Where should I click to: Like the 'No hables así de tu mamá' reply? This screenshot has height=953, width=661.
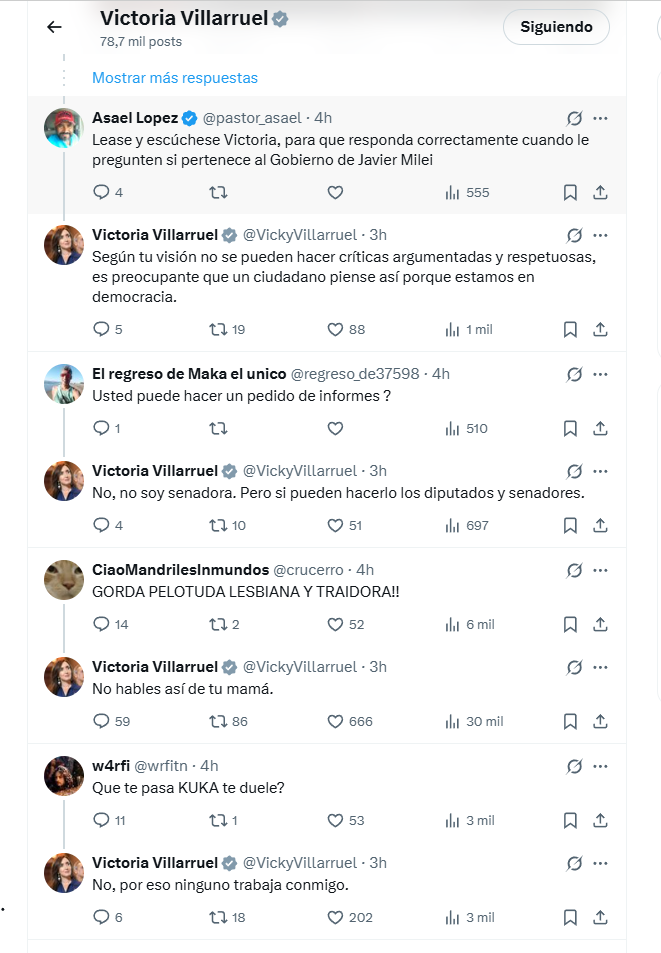coord(336,721)
